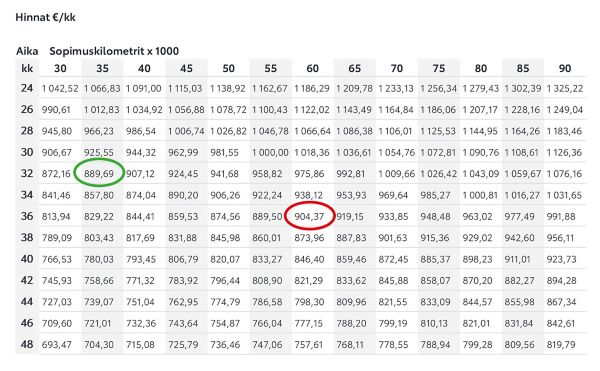The width and height of the screenshot is (600, 371).
Task: Select the 35 kilometre column header
Action: pos(102,68)
